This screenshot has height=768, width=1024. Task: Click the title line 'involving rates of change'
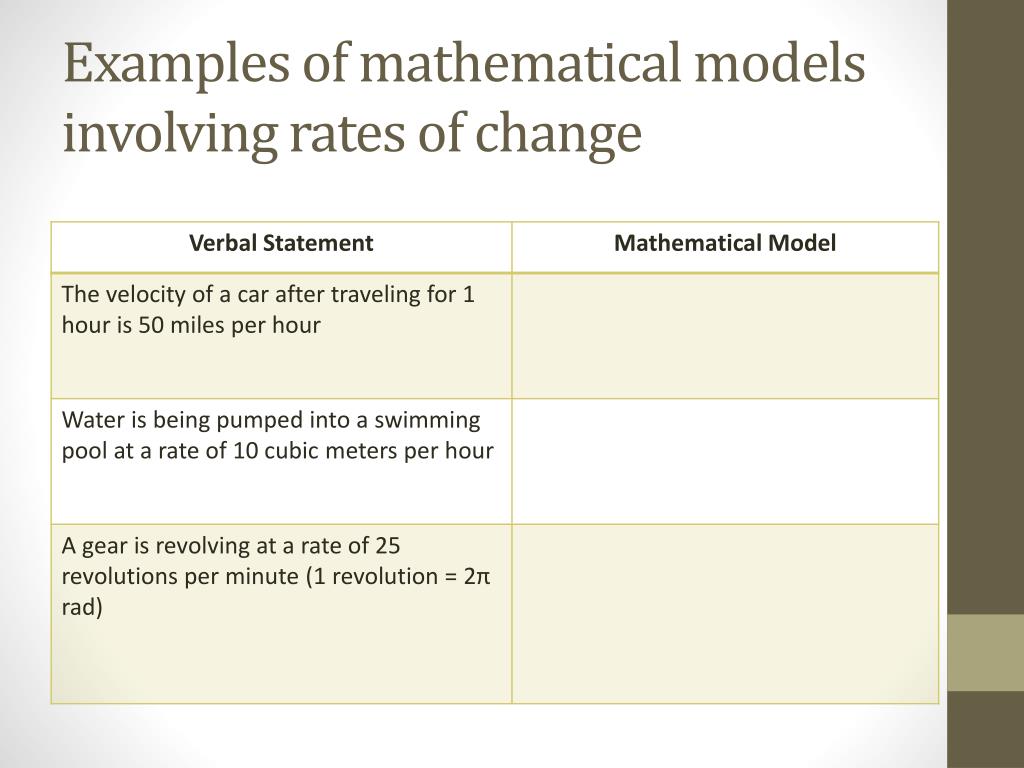pos(353,134)
